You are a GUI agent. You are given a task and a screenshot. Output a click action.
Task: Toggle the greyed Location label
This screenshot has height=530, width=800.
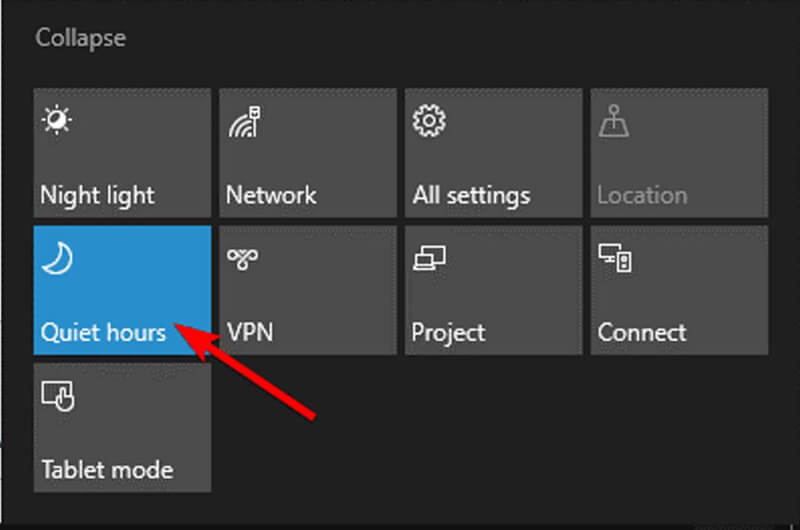pos(642,195)
